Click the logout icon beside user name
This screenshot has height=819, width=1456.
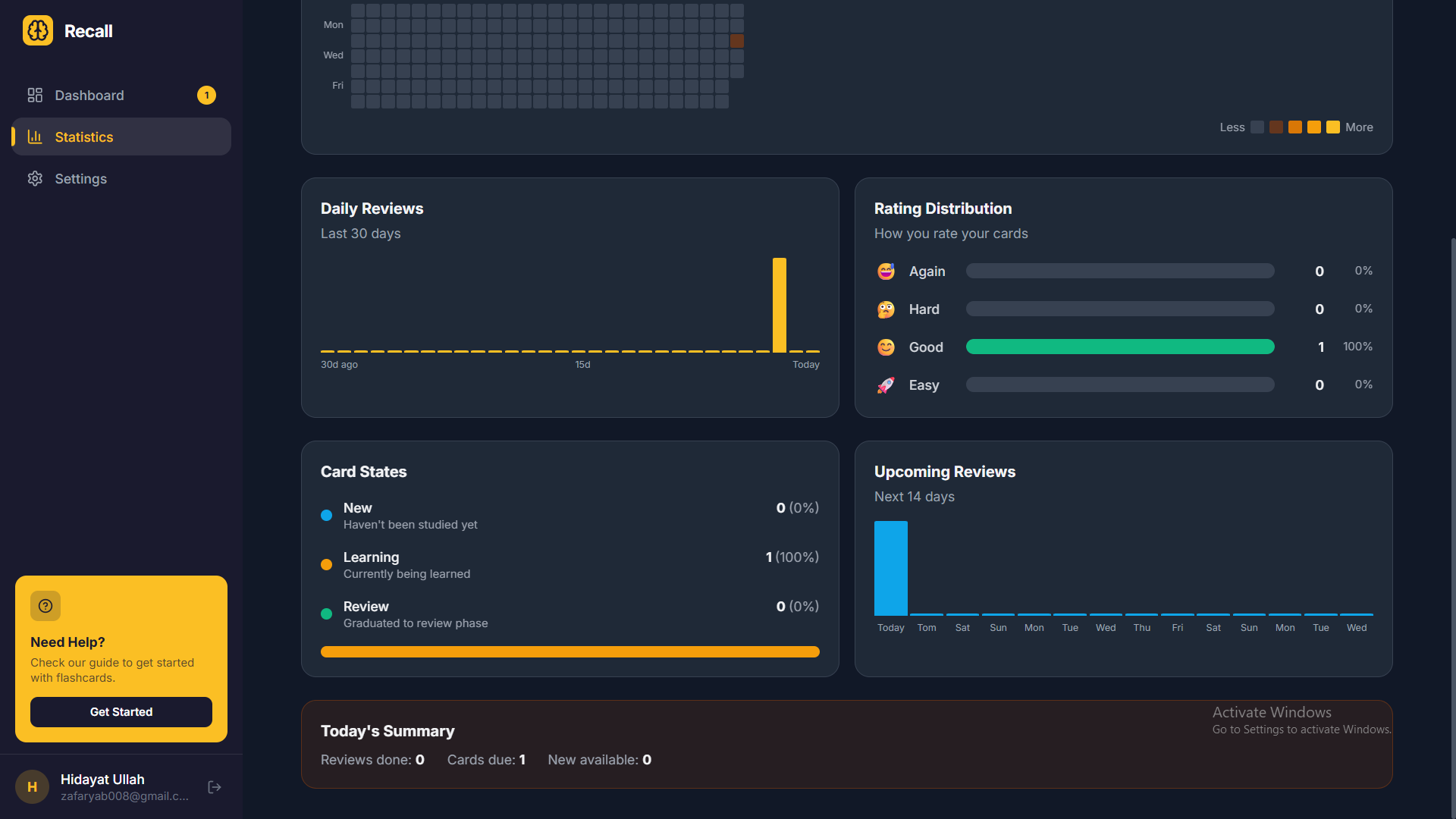pos(215,787)
